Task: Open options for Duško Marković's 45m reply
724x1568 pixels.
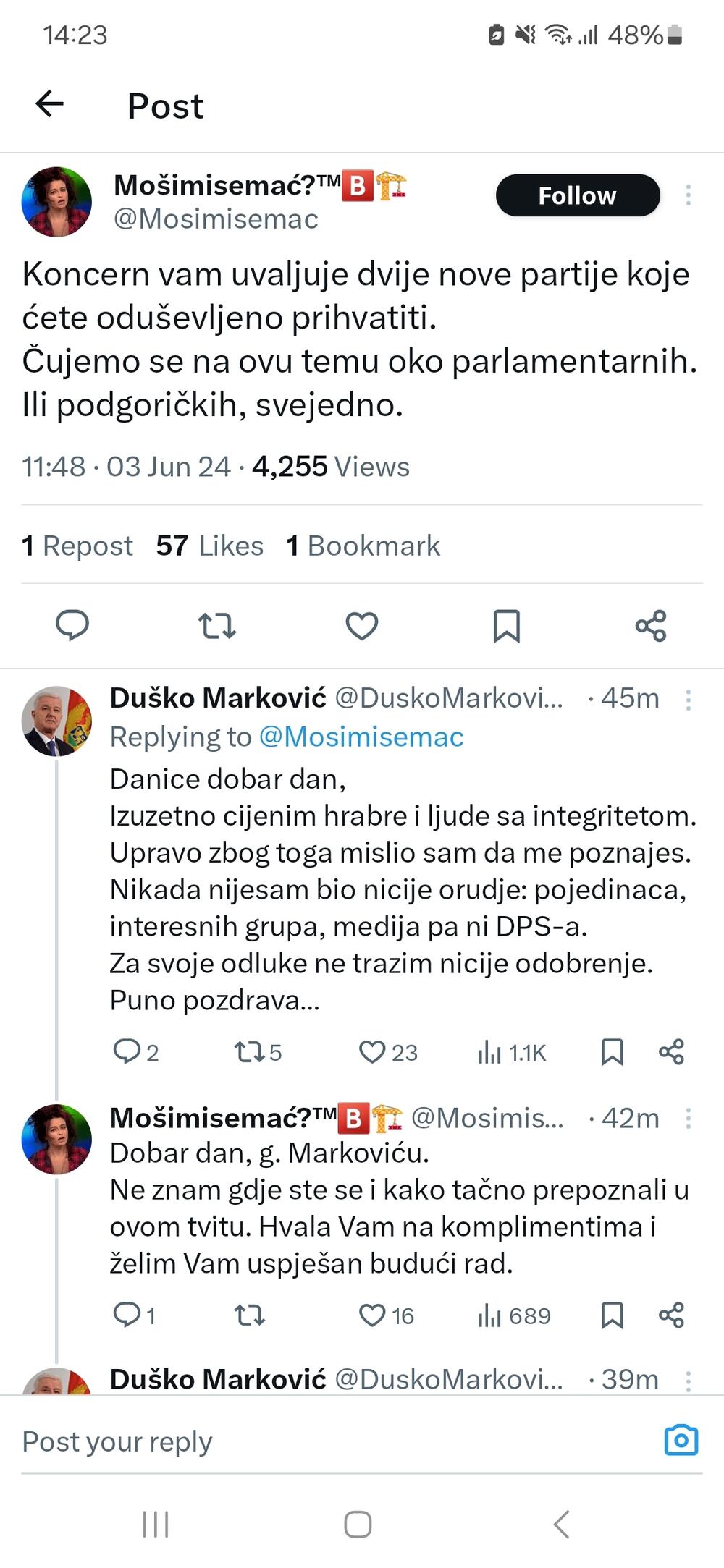Action: click(688, 700)
